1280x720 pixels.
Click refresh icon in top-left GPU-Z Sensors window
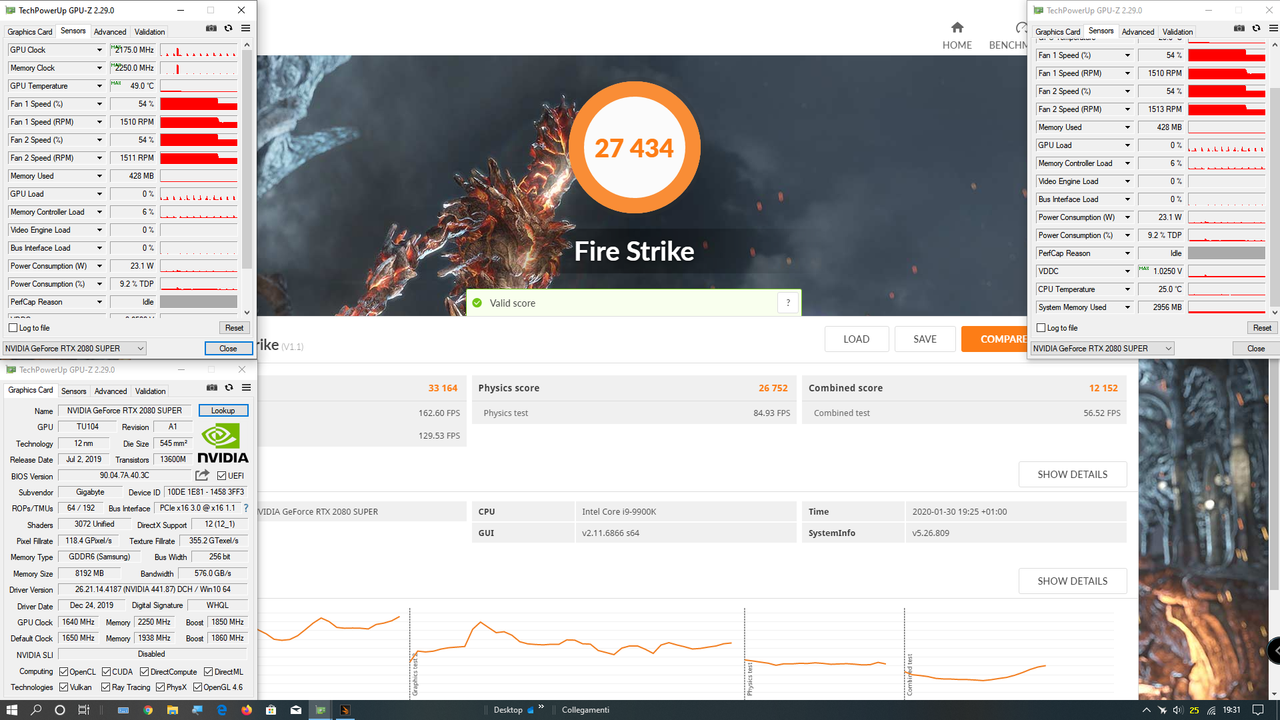tap(228, 29)
